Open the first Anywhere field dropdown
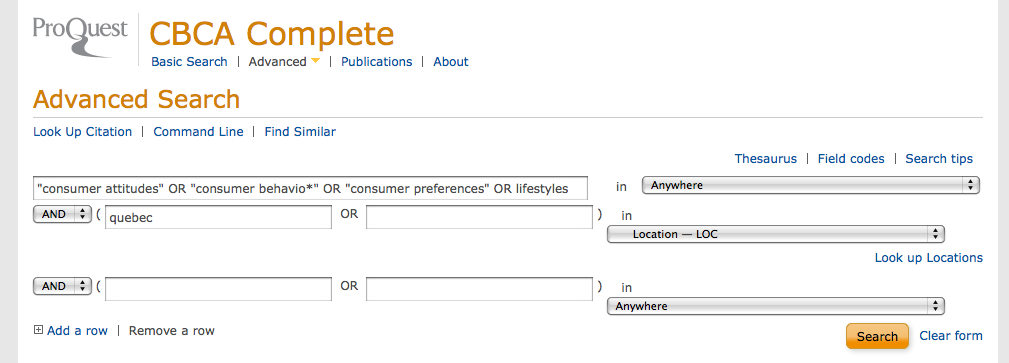The width and height of the screenshot is (1009, 363). coord(811,185)
